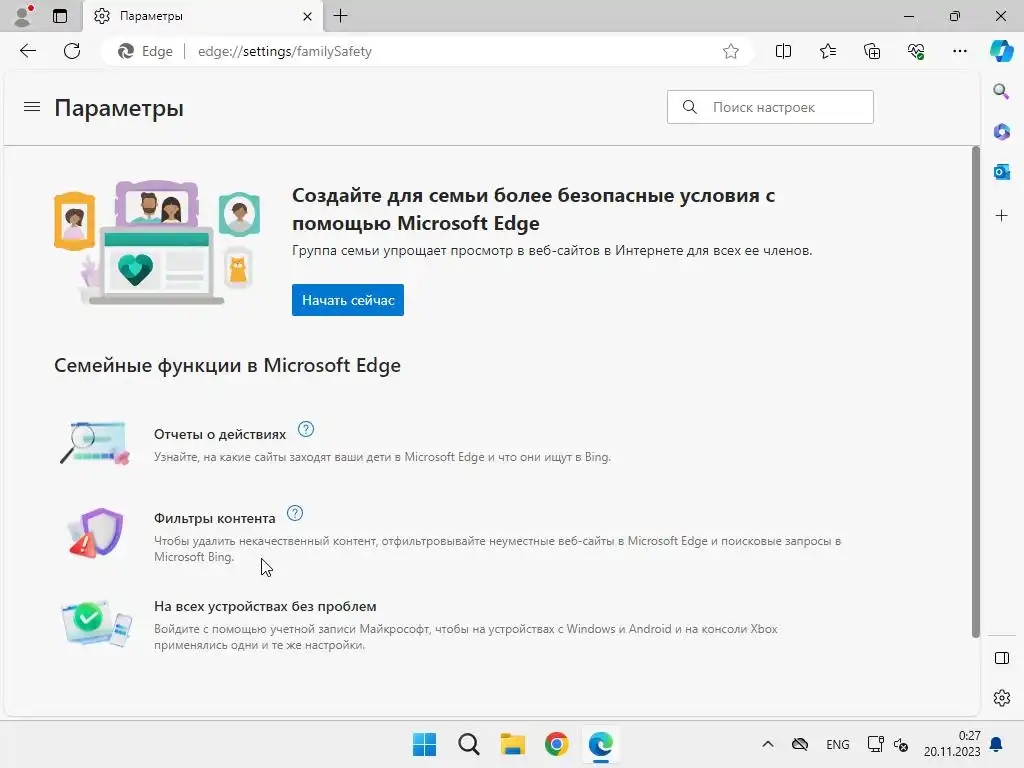Screen dimensions: 1024x768
Task: Toggle sidebar visibility icon at bottom
Action: (x=1001, y=658)
